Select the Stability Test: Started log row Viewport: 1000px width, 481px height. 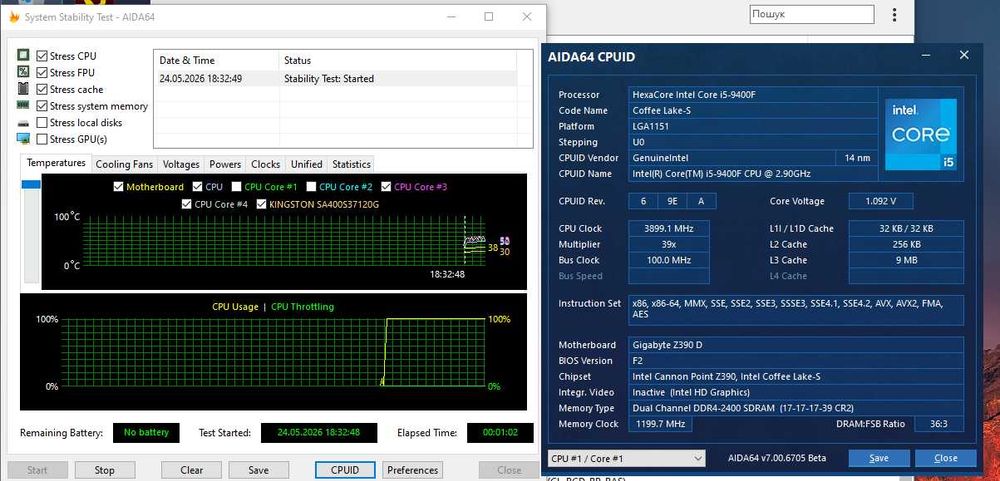(x=334, y=78)
